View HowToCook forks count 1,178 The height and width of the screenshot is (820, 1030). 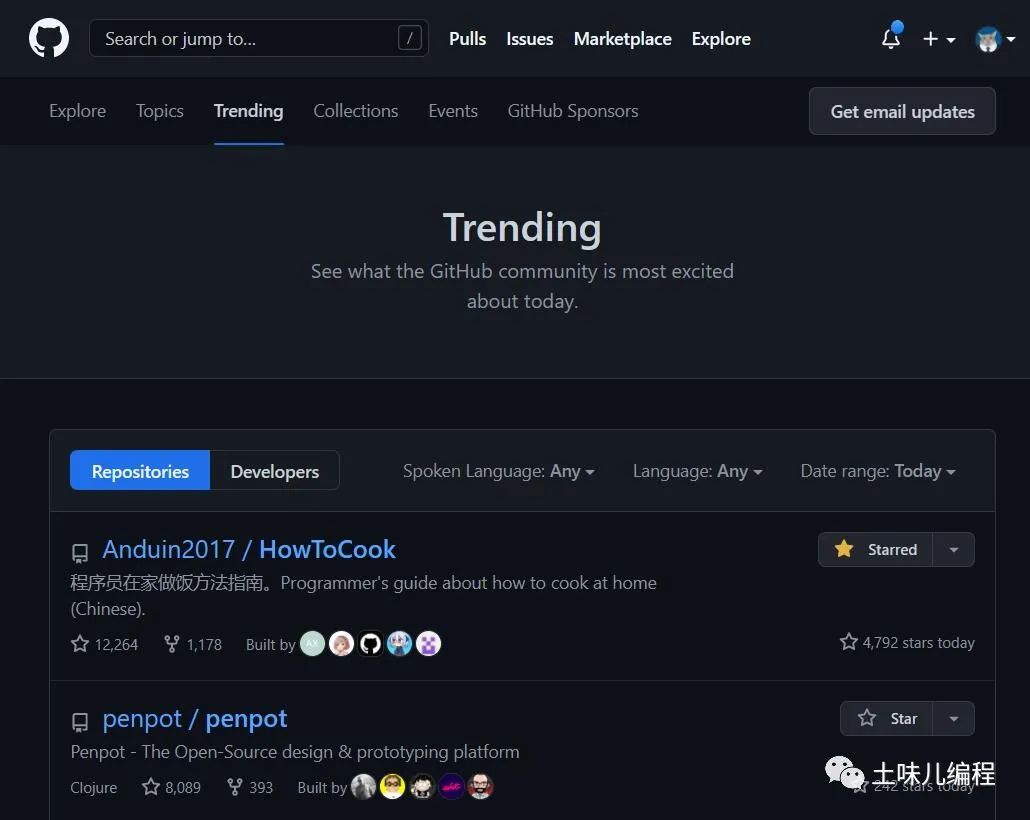click(192, 644)
